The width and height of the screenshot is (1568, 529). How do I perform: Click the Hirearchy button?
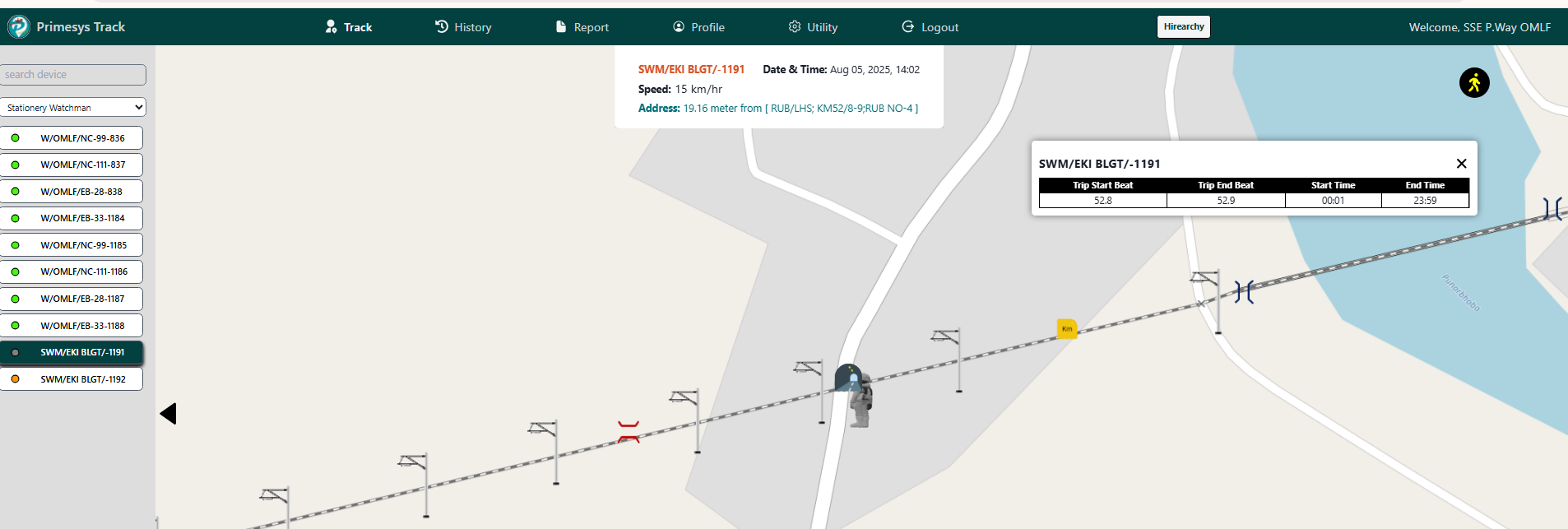1183,27
